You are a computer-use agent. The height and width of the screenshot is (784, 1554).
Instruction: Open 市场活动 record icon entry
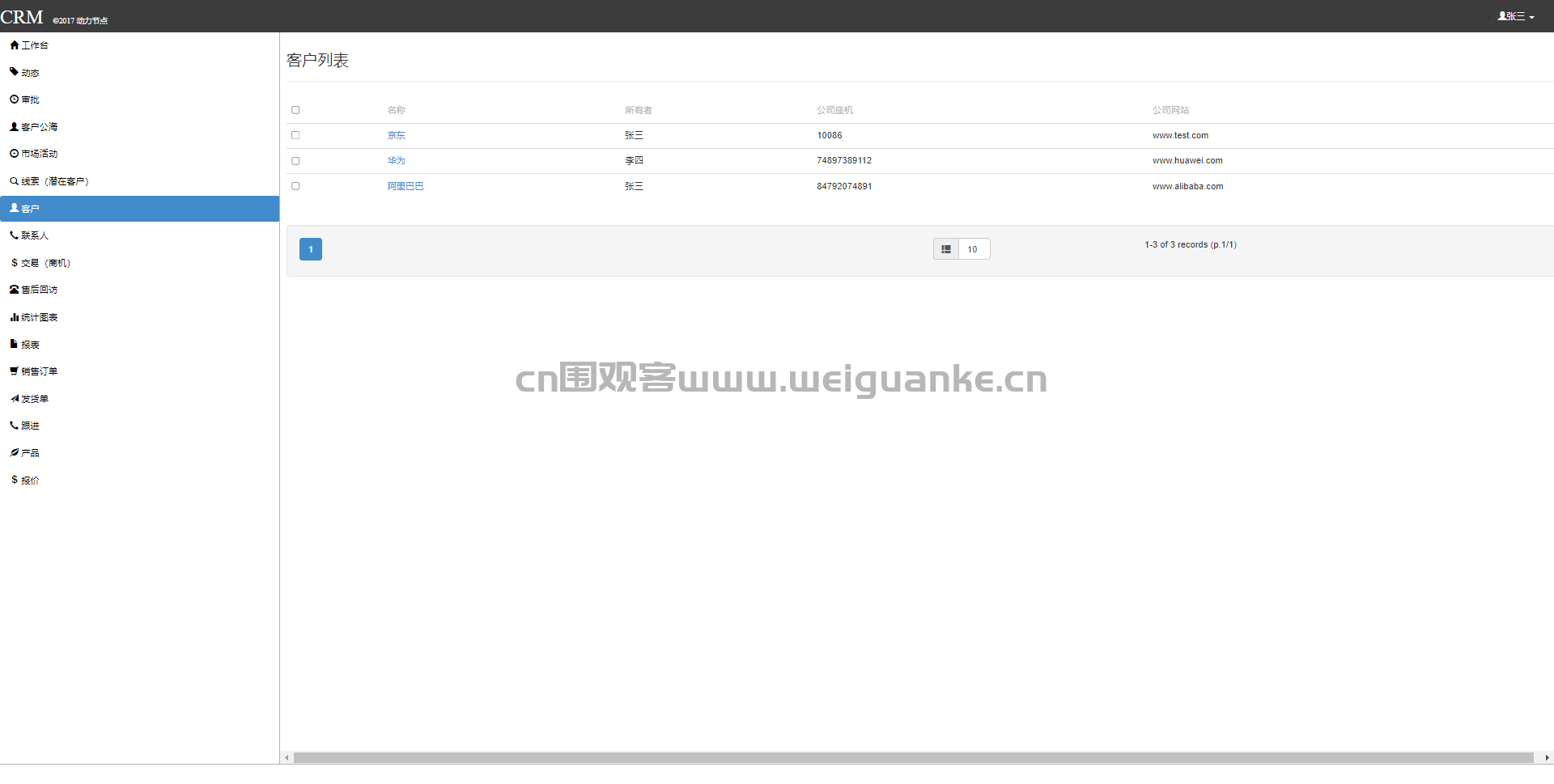click(x=33, y=154)
